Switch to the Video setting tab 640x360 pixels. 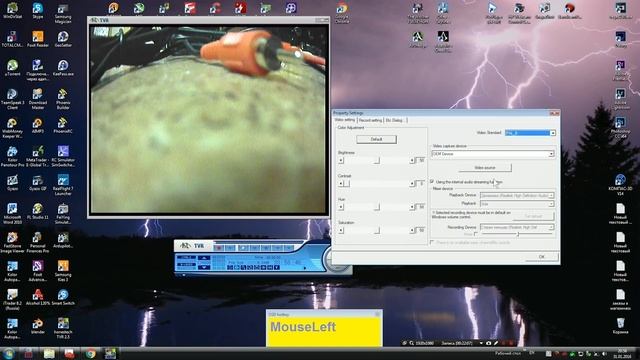point(345,120)
